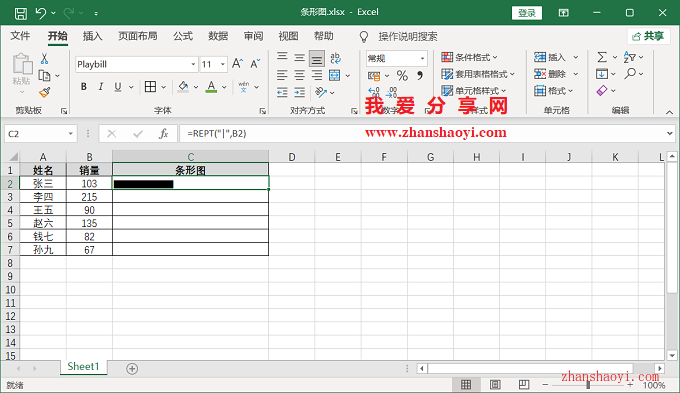The image size is (680, 393).
Task: Toggle bottom vertical align
Action: (x=317, y=58)
